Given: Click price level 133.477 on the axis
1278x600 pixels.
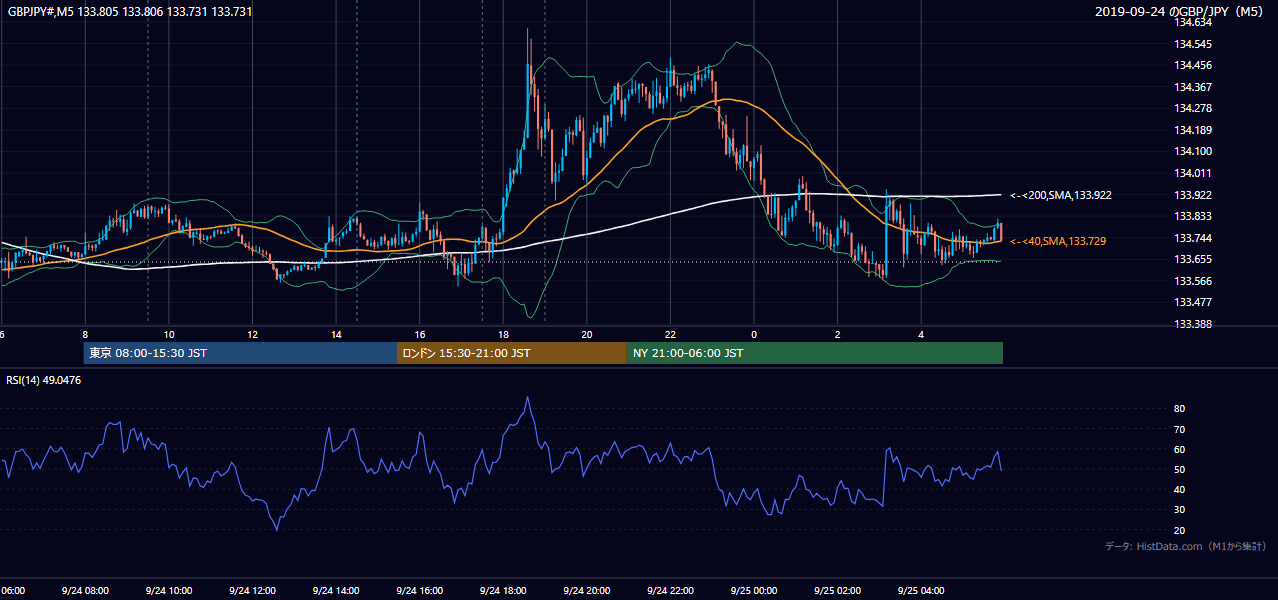Looking at the screenshot, I should [x=1193, y=302].
